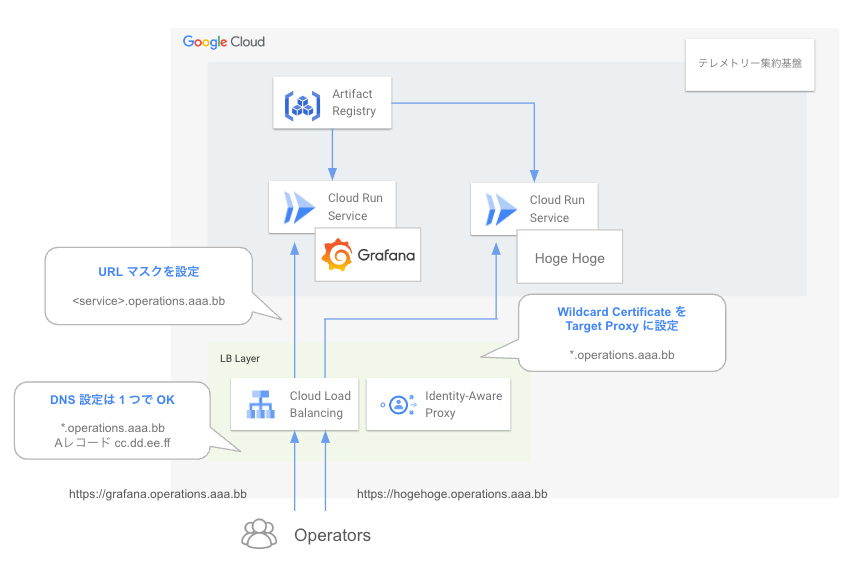Image resolution: width=860 pixels, height=567 pixels.
Task: Click https://hogehoge.operations.aaa.bb text
Action: [x=452, y=494]
